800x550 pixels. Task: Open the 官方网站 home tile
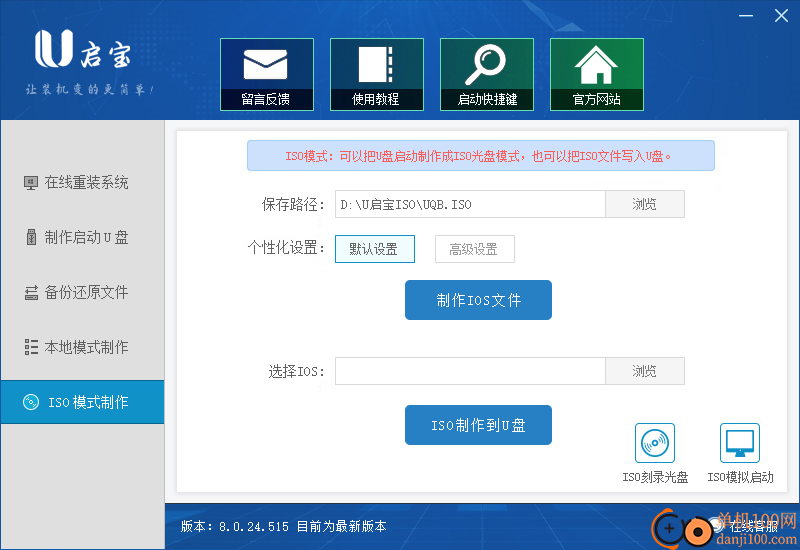click(x=597, y=74)
